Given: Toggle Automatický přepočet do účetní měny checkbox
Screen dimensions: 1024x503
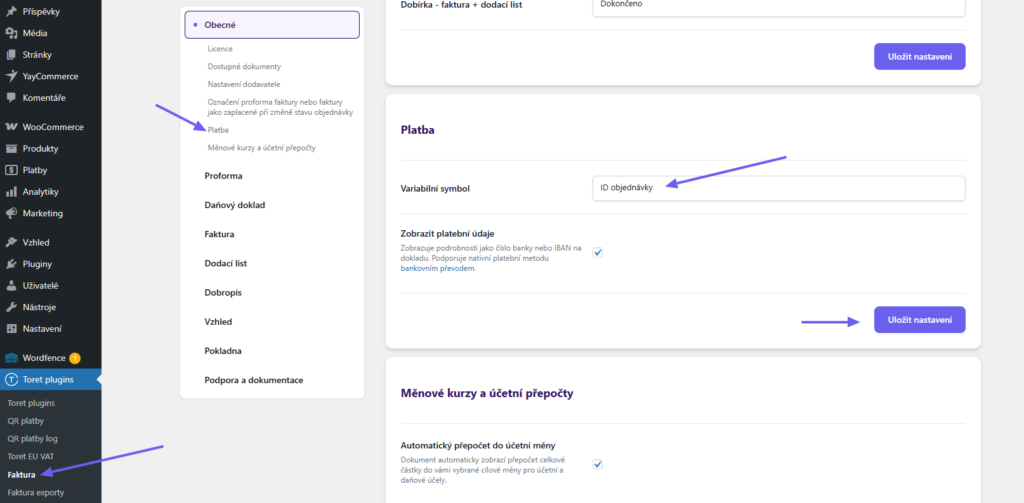Looking at the screenshot, I should [x=598, y=464].
